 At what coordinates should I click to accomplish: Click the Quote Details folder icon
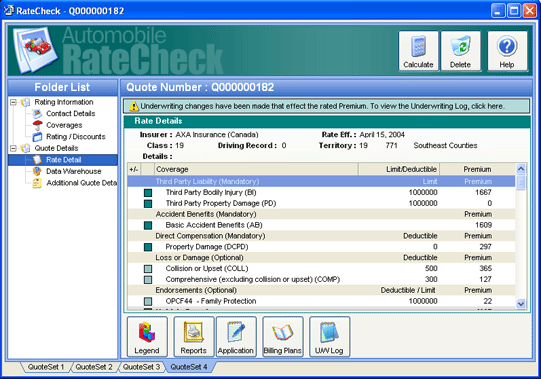click(25, 148)
